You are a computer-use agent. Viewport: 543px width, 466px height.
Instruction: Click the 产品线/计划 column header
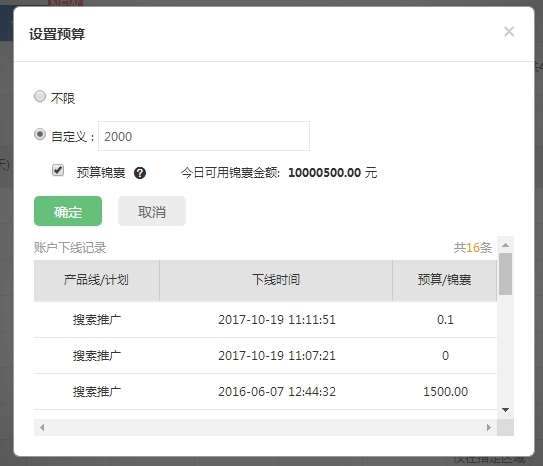pyautogui.click(x=97, y=280)
